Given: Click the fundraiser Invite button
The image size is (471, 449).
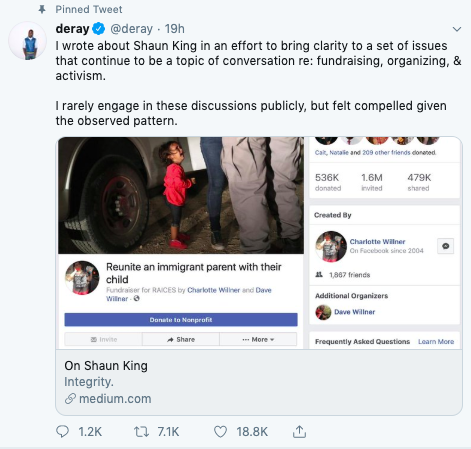Looking at the screenshot, I should pyautogui.click(x=103, y=339).
